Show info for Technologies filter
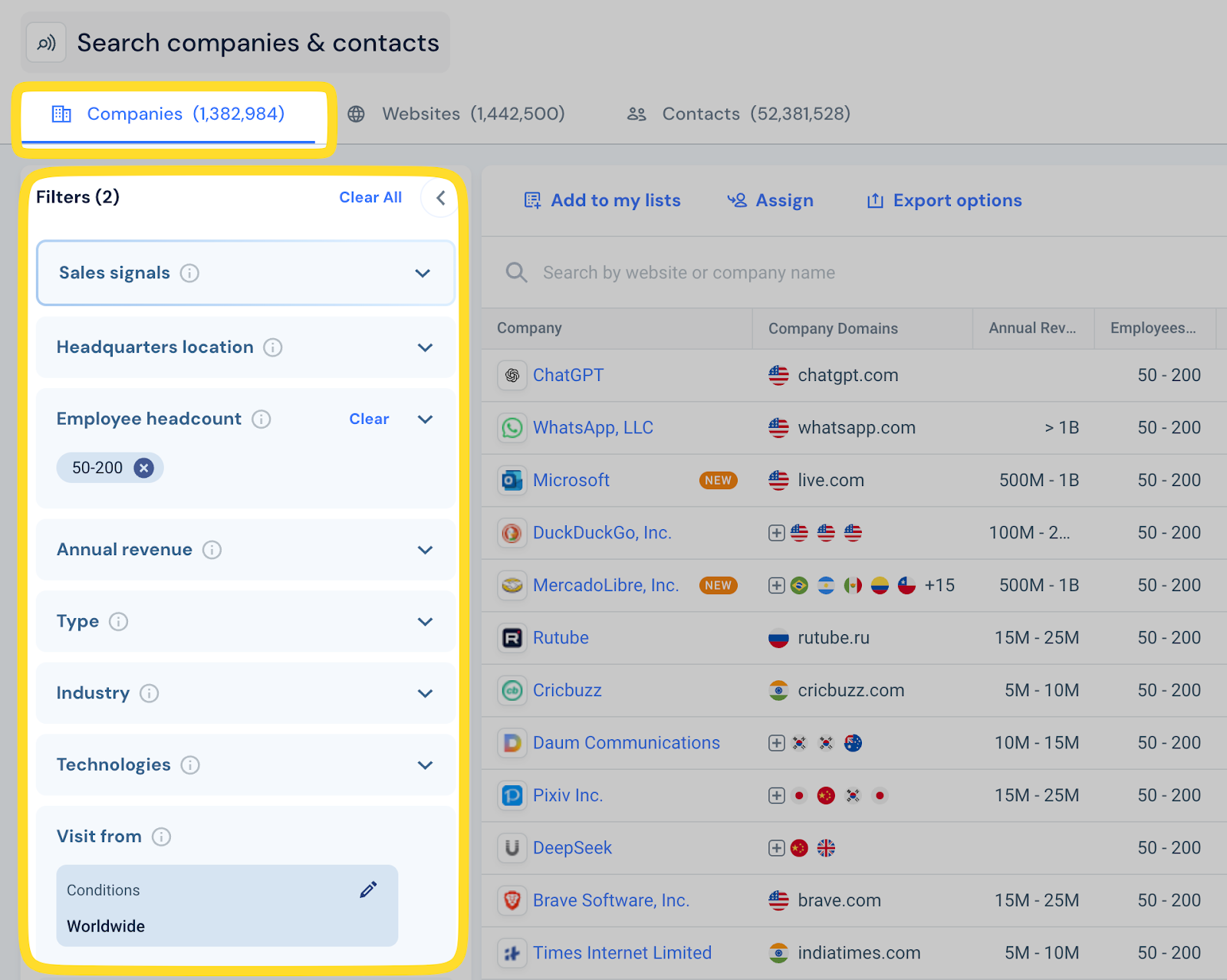The image size is (1227, 980). [x=190, y=765]
